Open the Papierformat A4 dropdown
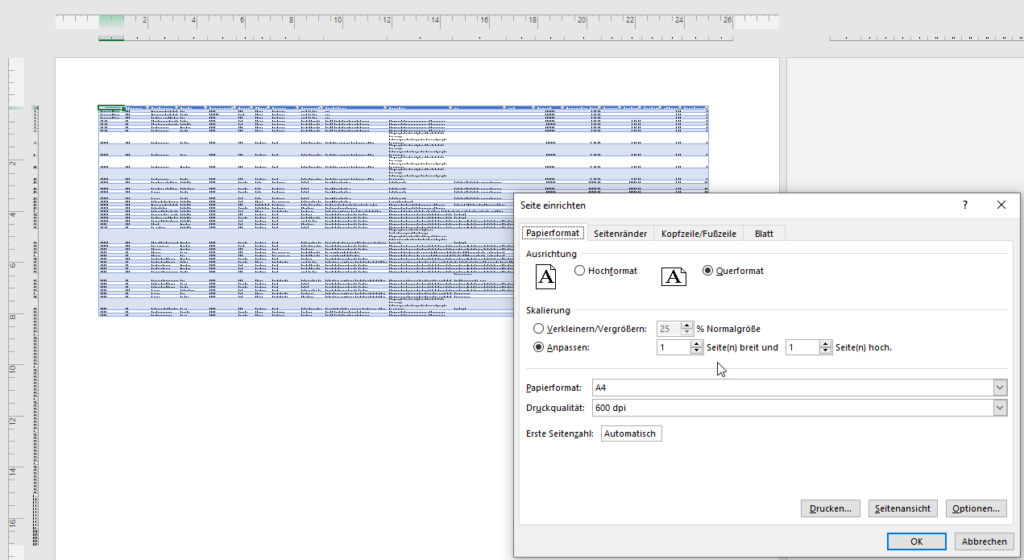Image resolution: width=1024 pixels, height=560 pixels. click(x=999, y=388)
